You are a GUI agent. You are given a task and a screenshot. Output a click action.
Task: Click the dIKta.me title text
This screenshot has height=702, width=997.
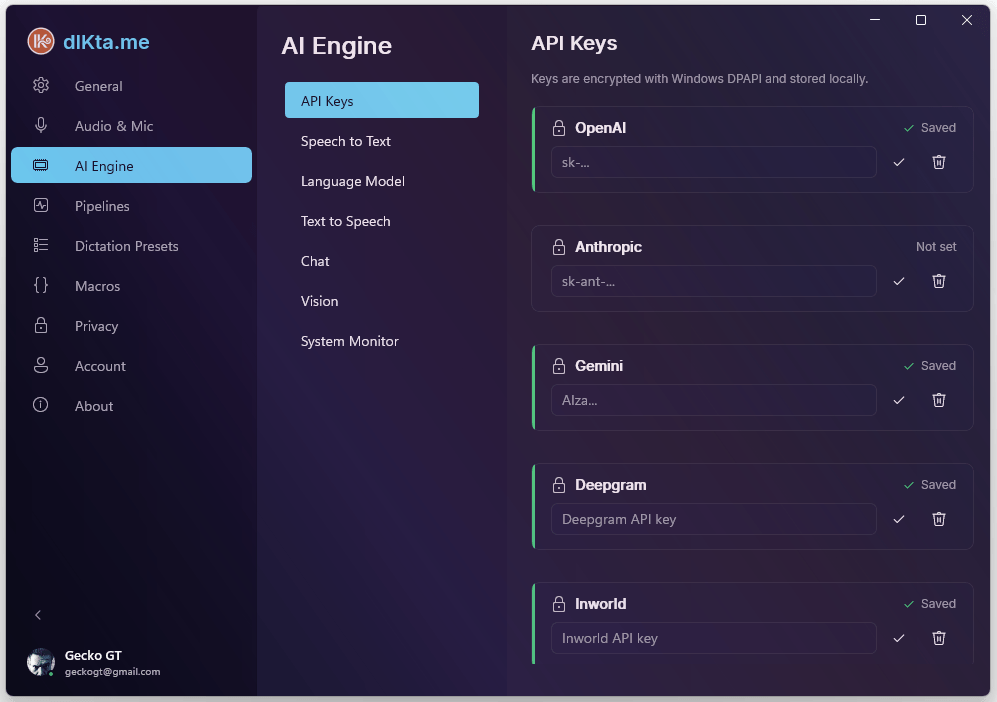tap(106, 42)
